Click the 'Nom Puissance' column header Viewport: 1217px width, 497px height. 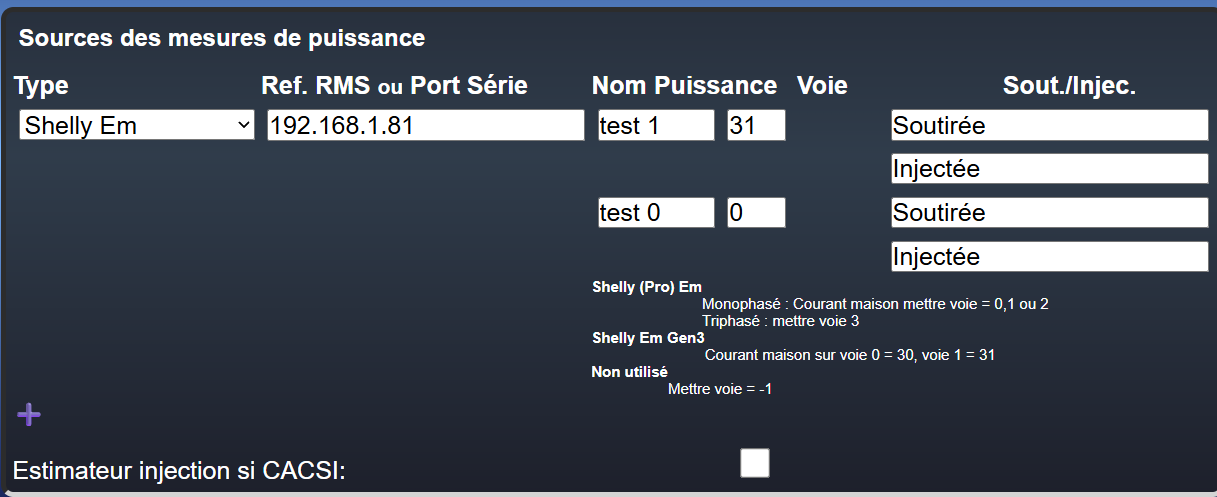click(x=684, y=86)
